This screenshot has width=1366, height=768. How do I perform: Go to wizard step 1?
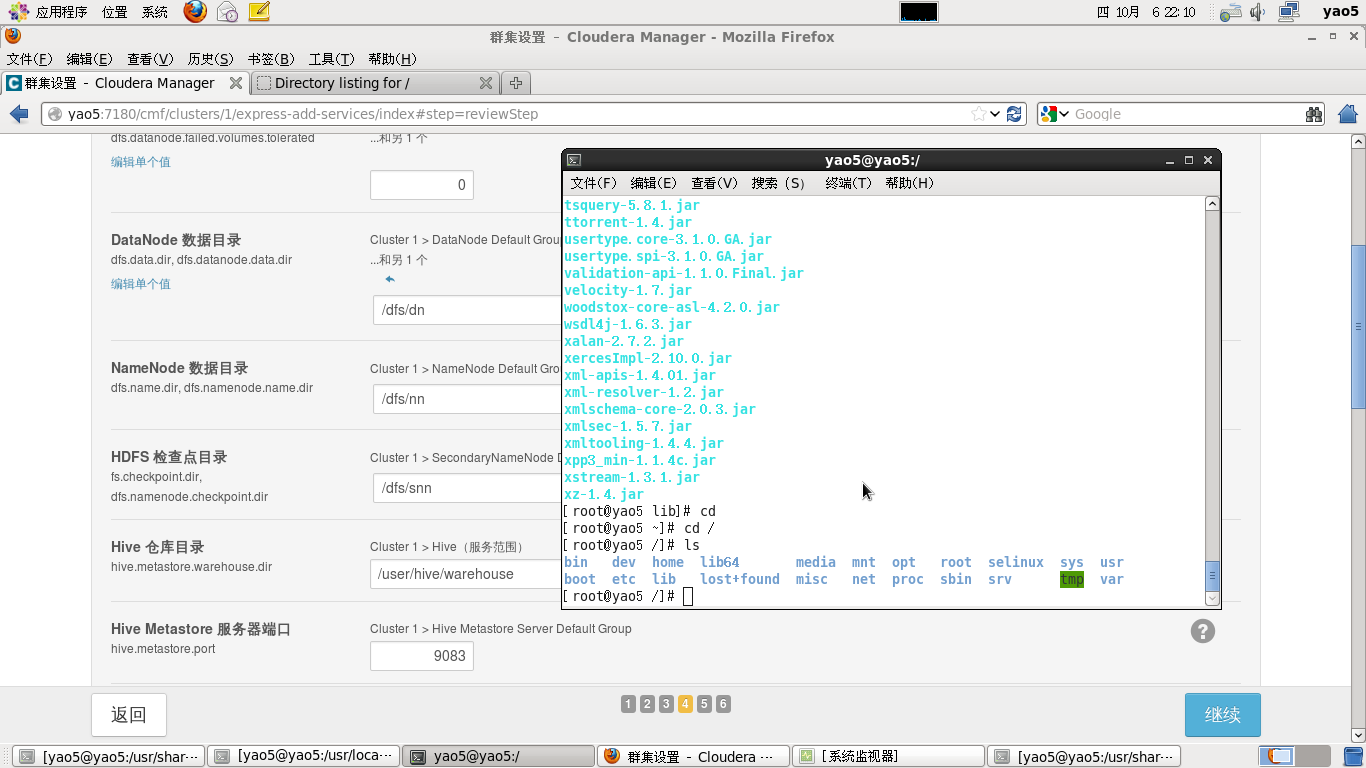click(x=628, y=704)
